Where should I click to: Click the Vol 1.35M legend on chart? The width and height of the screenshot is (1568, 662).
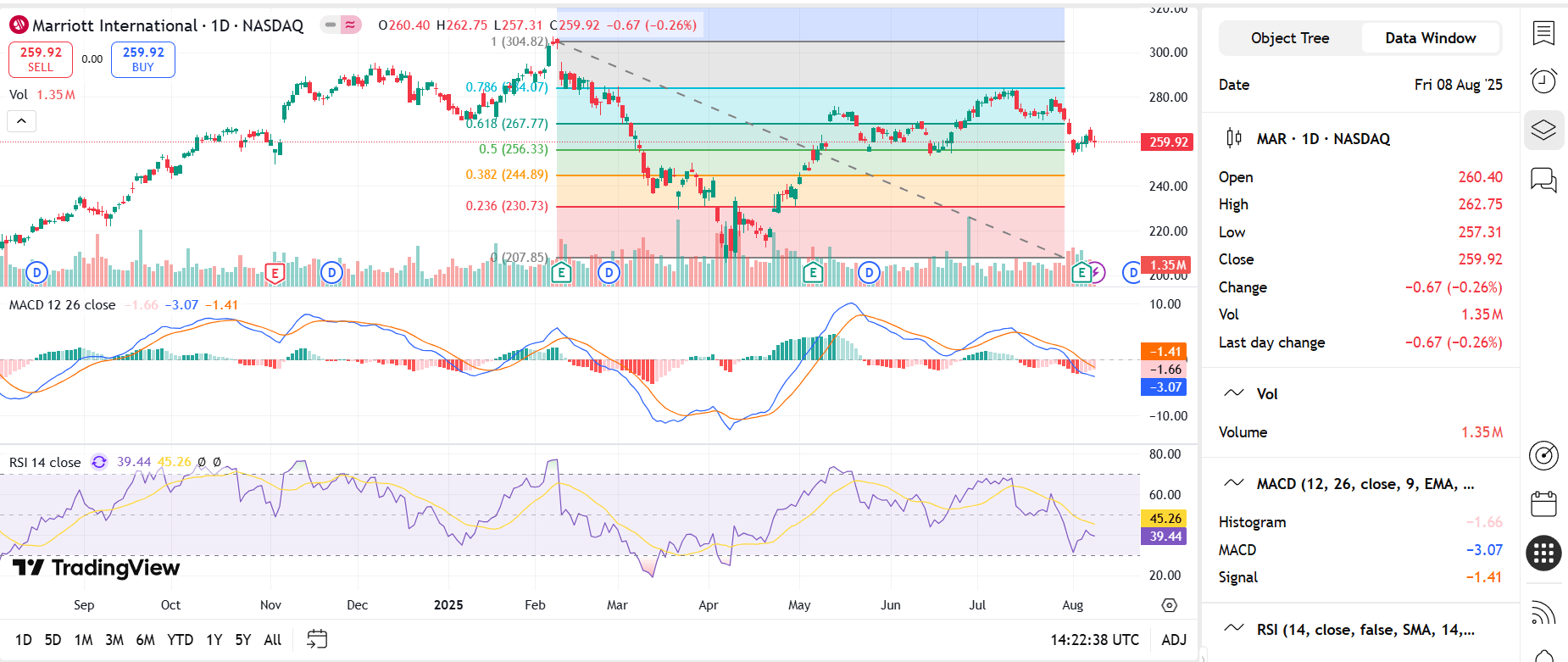pos(42,95)
